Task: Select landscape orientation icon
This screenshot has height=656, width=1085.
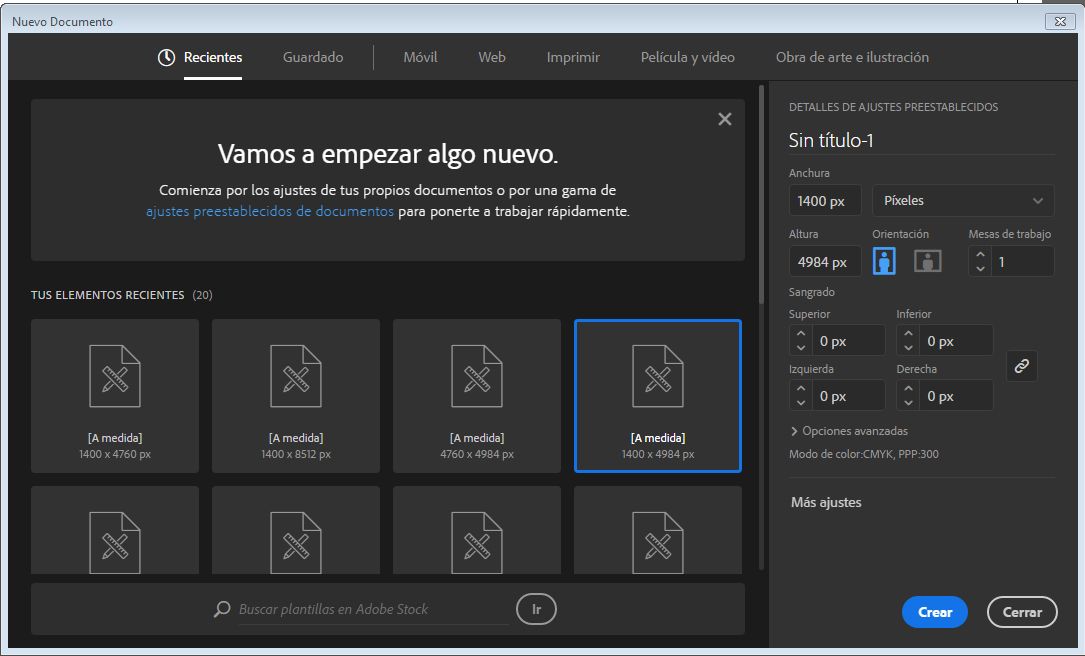Action: pos(928,261)
